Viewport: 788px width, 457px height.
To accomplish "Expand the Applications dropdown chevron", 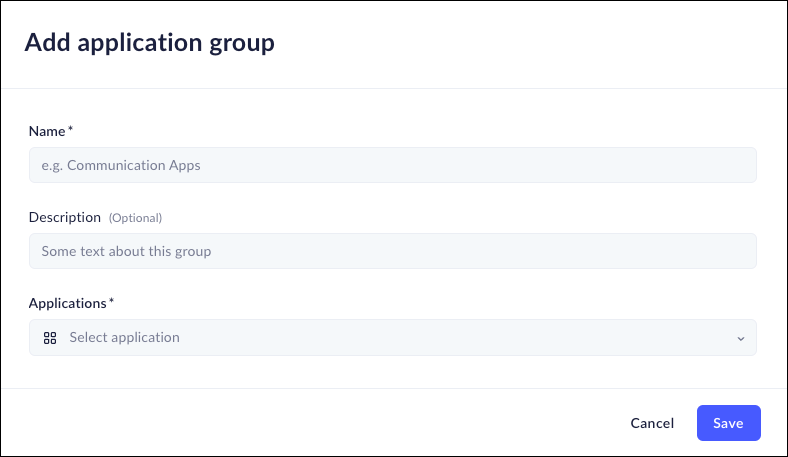I will point(741,338).
